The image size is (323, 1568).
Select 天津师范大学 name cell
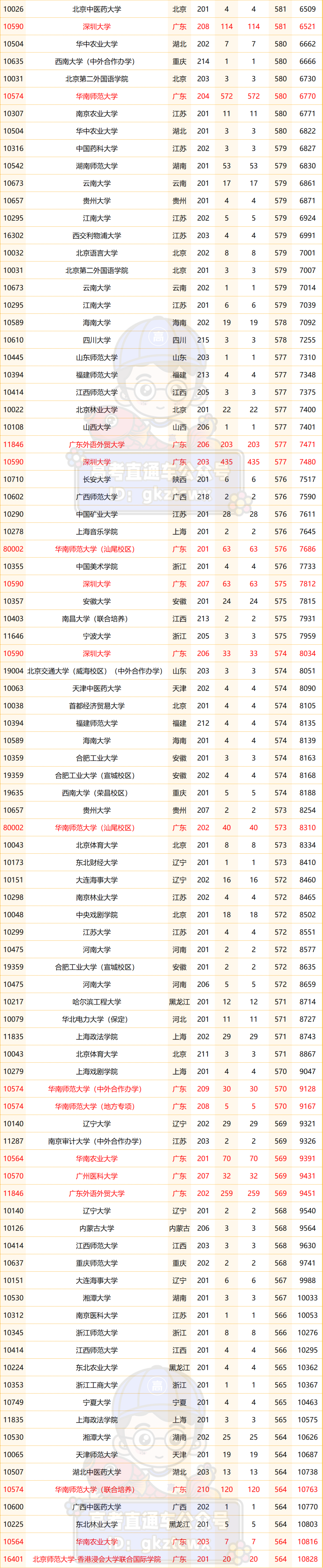97,1455
